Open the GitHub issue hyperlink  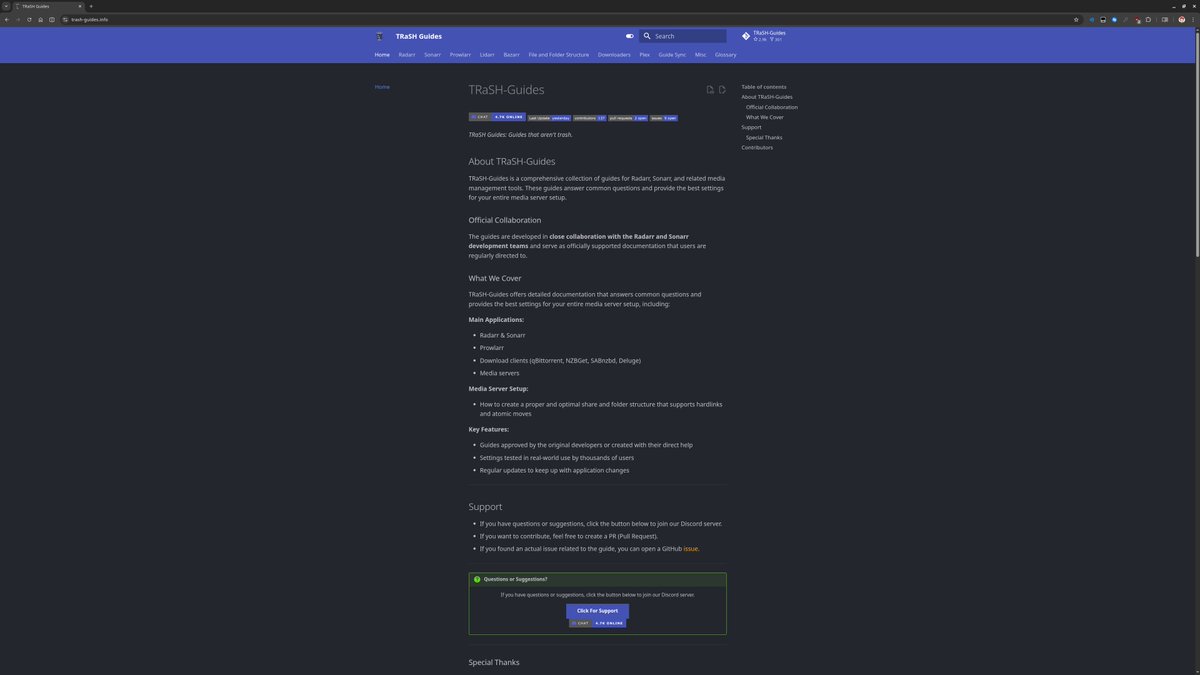tap(691, 549)
